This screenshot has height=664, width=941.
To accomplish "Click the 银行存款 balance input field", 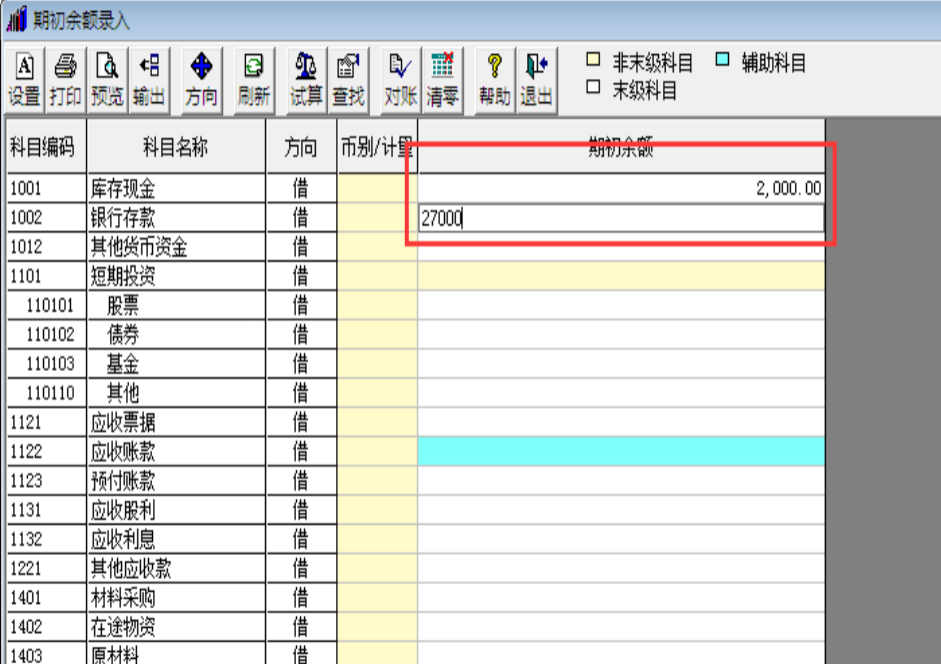I will (621, 218).
